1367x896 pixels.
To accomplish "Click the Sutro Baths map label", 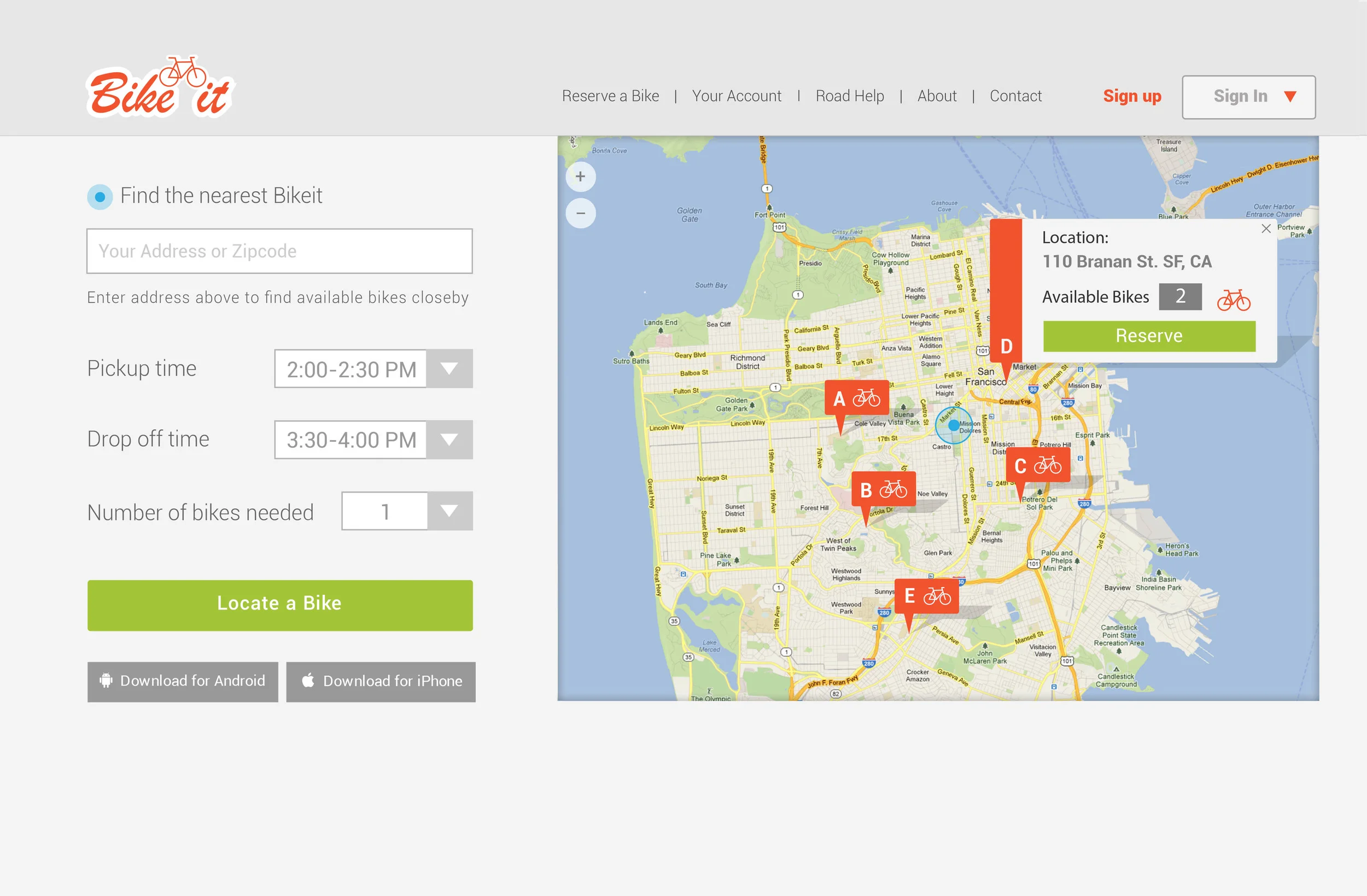I will pos(630,361).
